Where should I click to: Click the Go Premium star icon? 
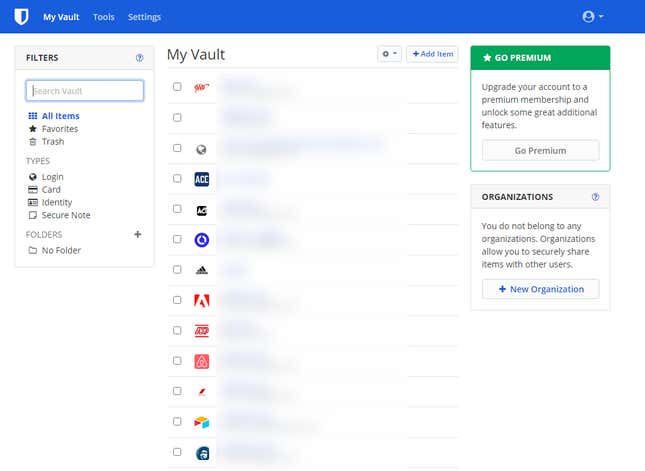487,58
